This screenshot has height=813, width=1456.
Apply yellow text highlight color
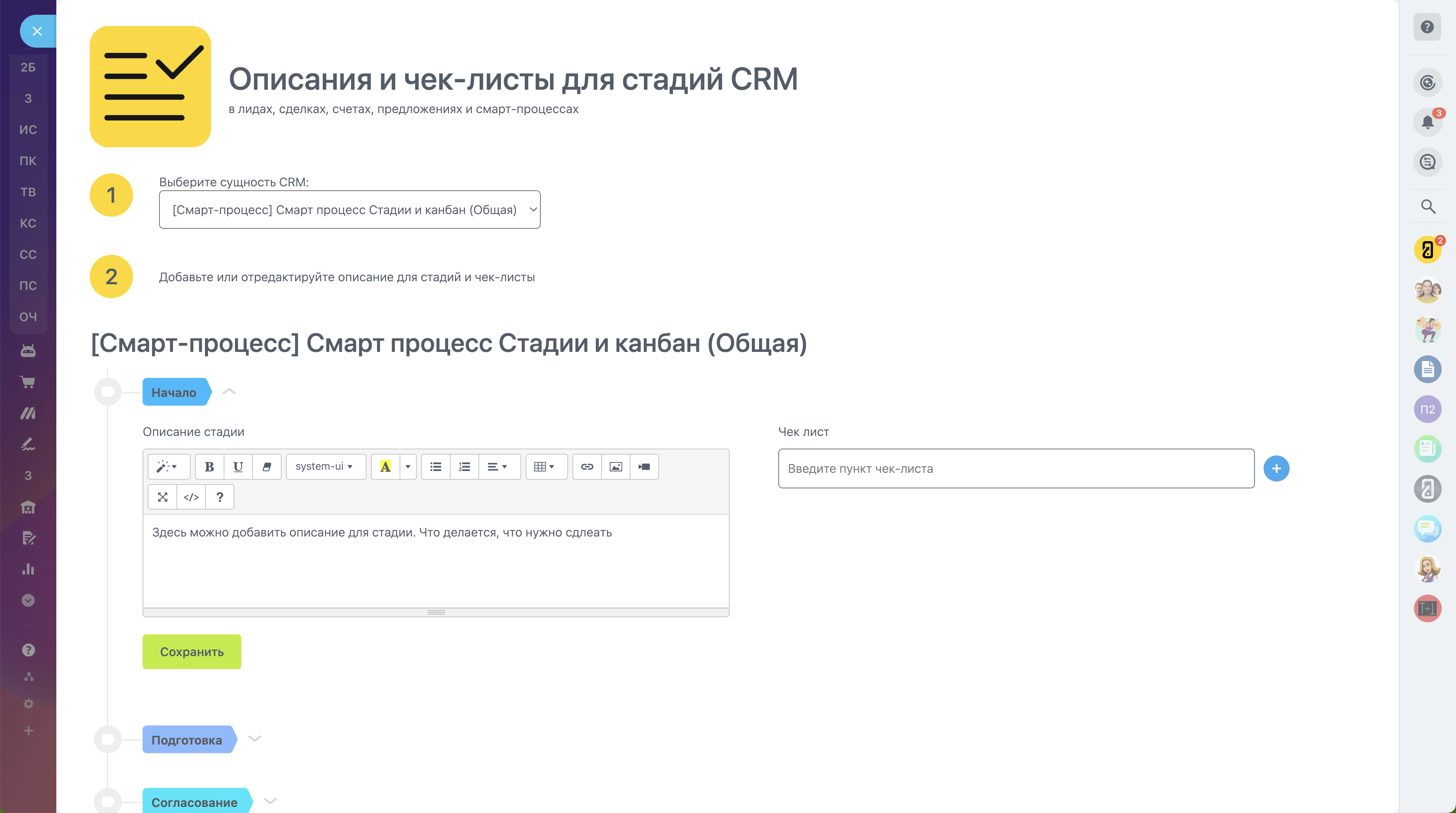click(x=386, y=466)
